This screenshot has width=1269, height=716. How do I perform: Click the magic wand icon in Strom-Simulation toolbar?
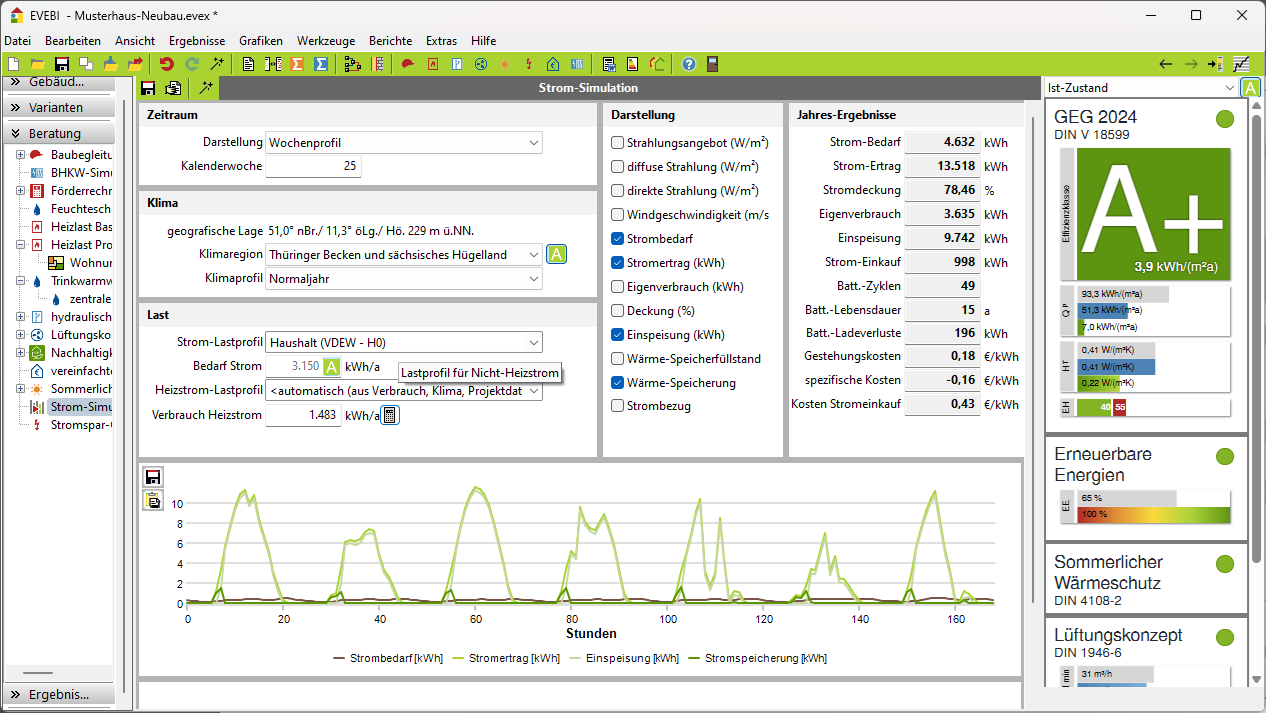point(205,88)
